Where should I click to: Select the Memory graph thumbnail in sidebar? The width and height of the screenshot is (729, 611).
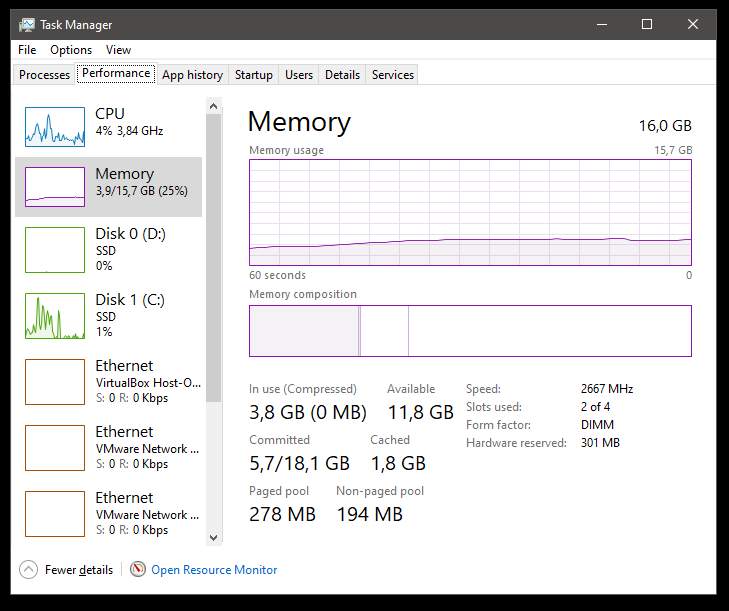[x=55, y=187]
